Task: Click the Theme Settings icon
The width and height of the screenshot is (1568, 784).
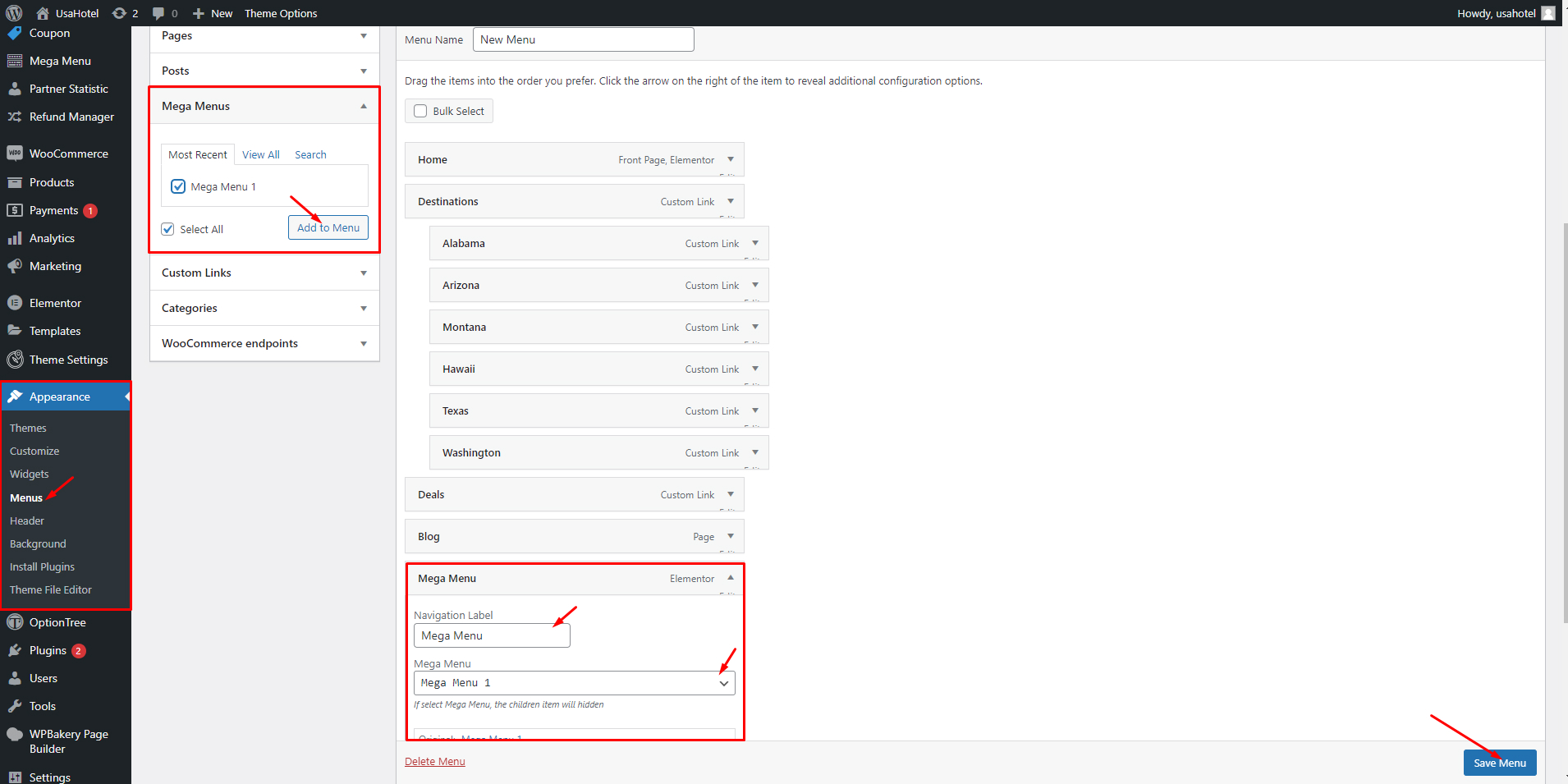Action: [x=15, y=360]
